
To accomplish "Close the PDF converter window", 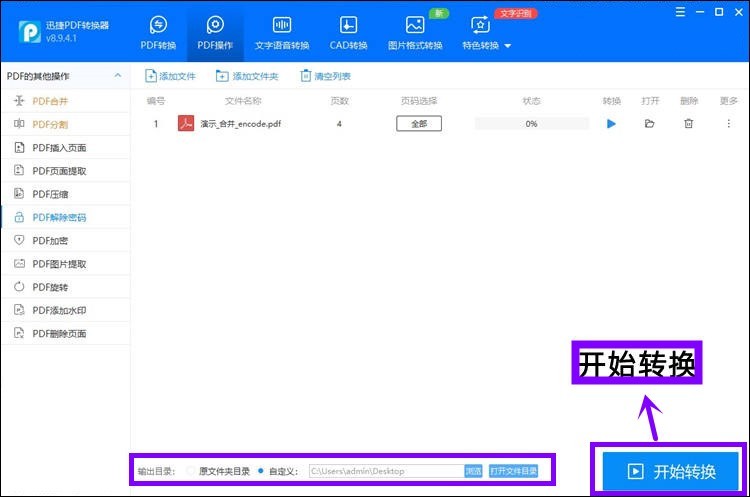I will click(739, 12).
